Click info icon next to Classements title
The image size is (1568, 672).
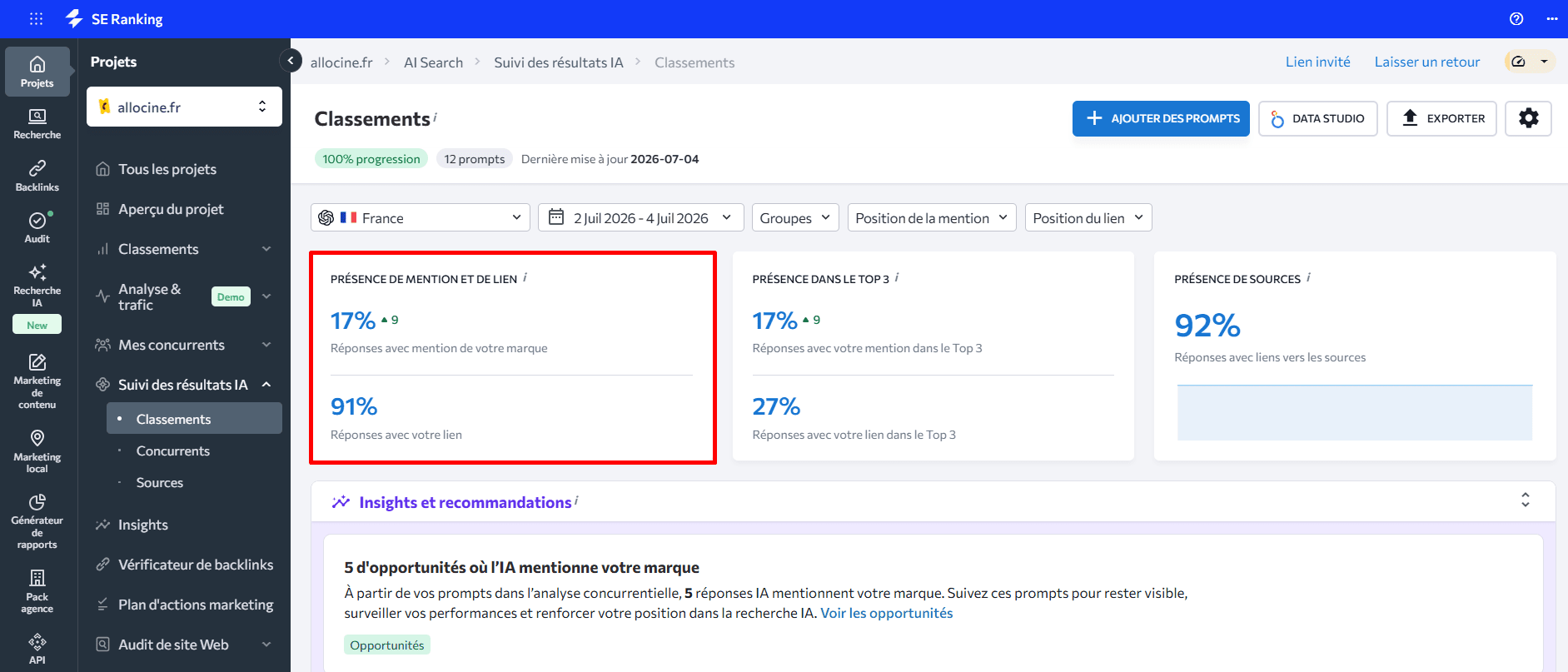point(436,117)
